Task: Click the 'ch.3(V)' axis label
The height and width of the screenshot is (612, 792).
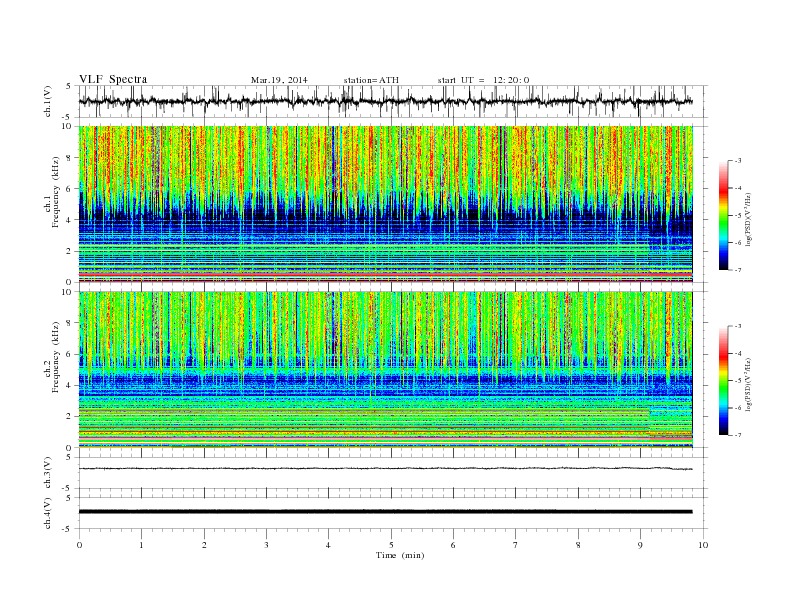Action: coord(48,473)
